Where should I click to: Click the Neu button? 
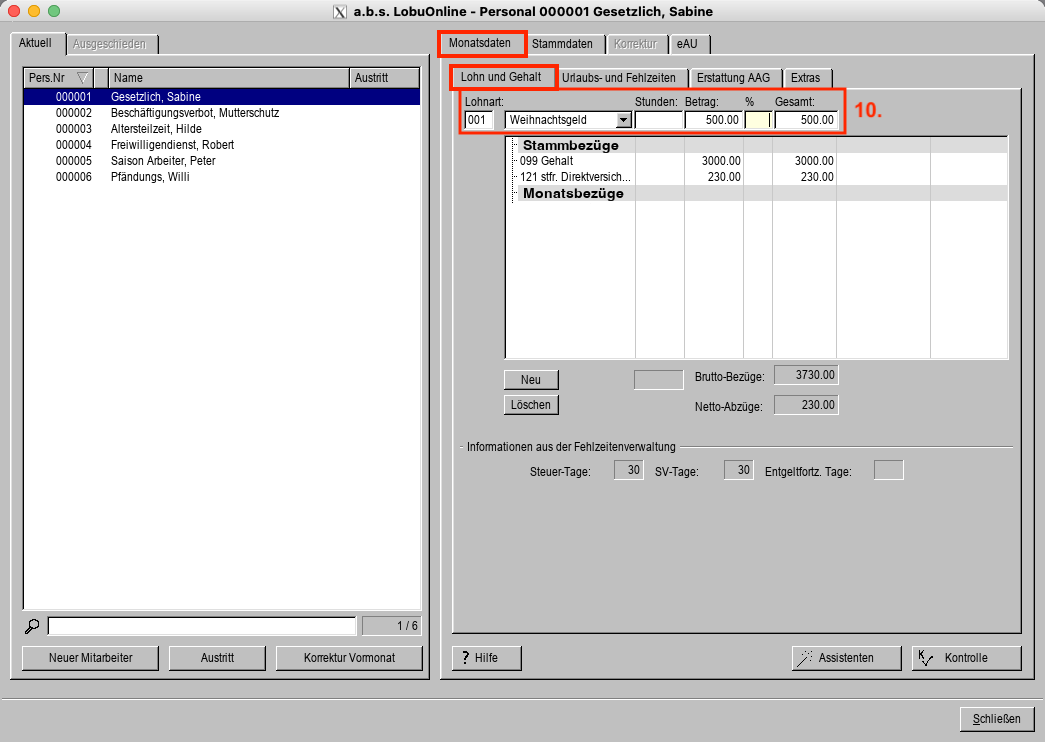click(531, 380)
